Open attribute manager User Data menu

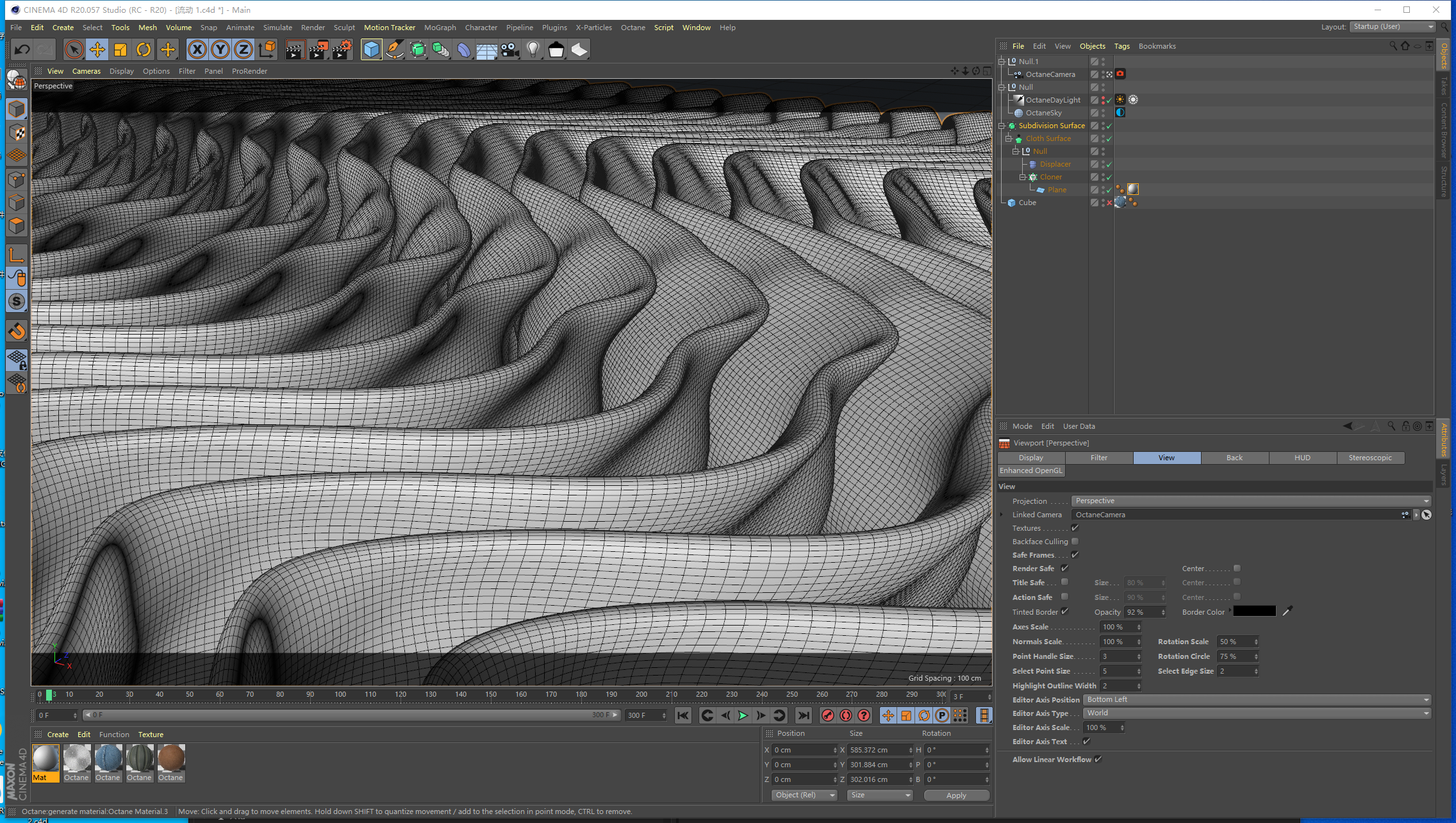coord(1079,426)
